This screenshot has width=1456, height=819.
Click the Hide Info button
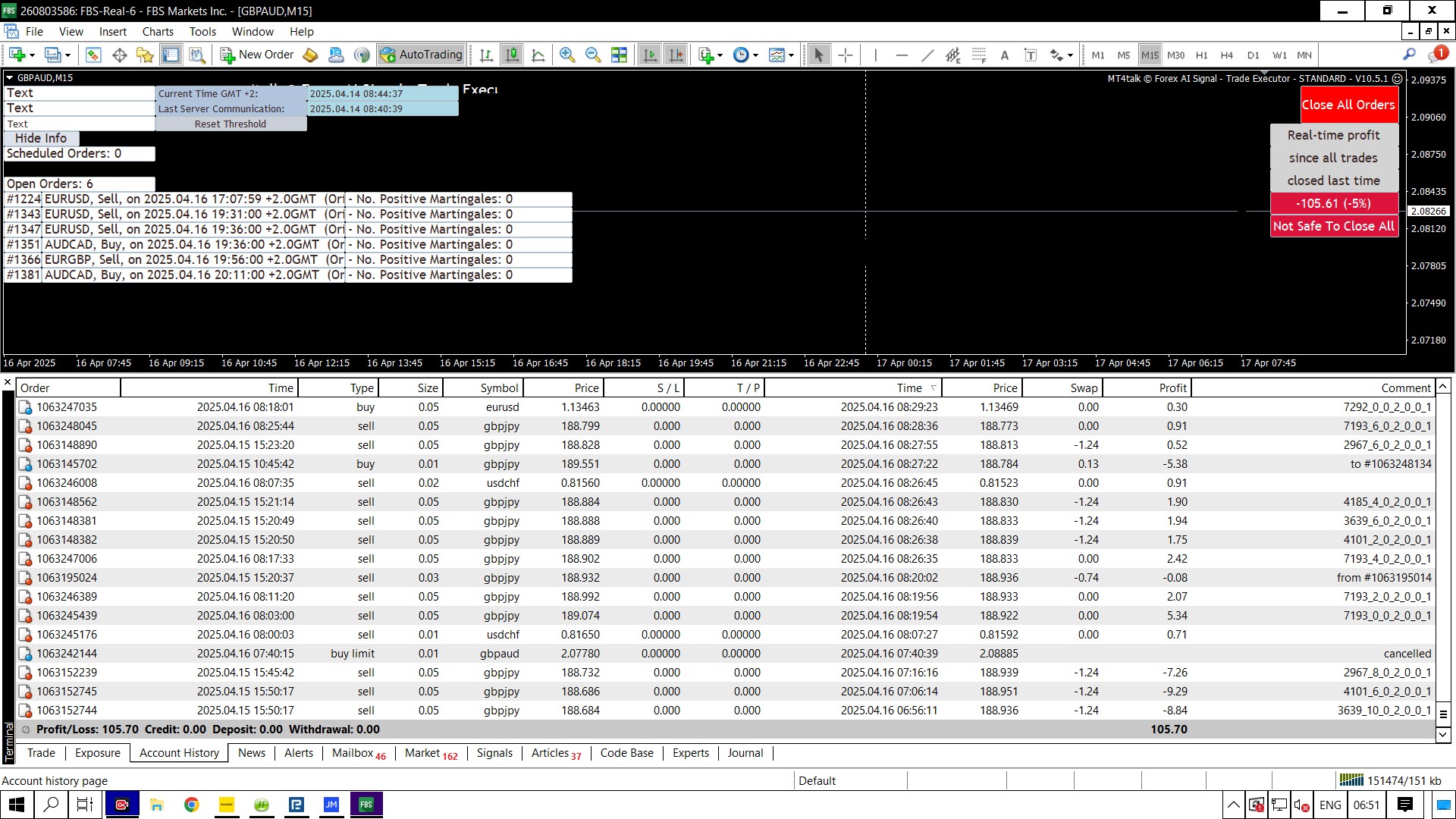coord(41,138)
